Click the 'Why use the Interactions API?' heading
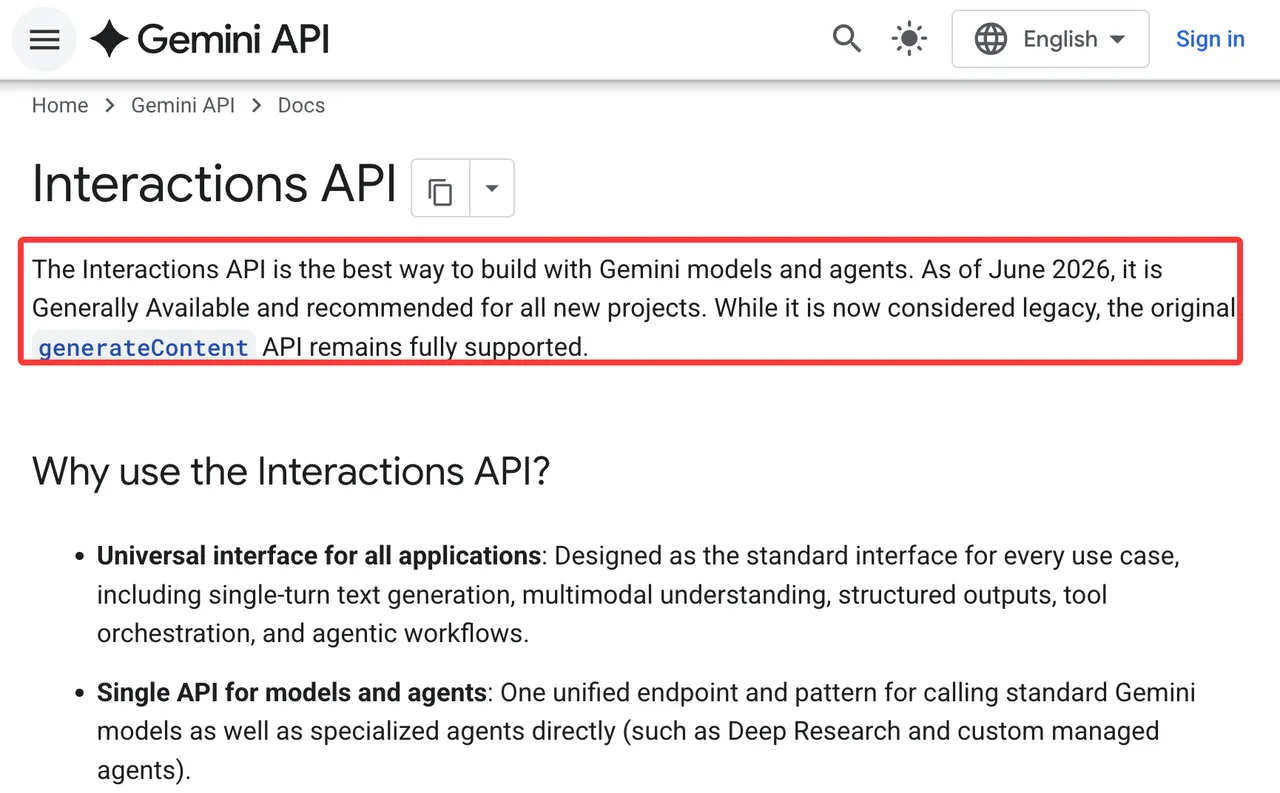Screen dimensions: 1280x793 [291, 471]
